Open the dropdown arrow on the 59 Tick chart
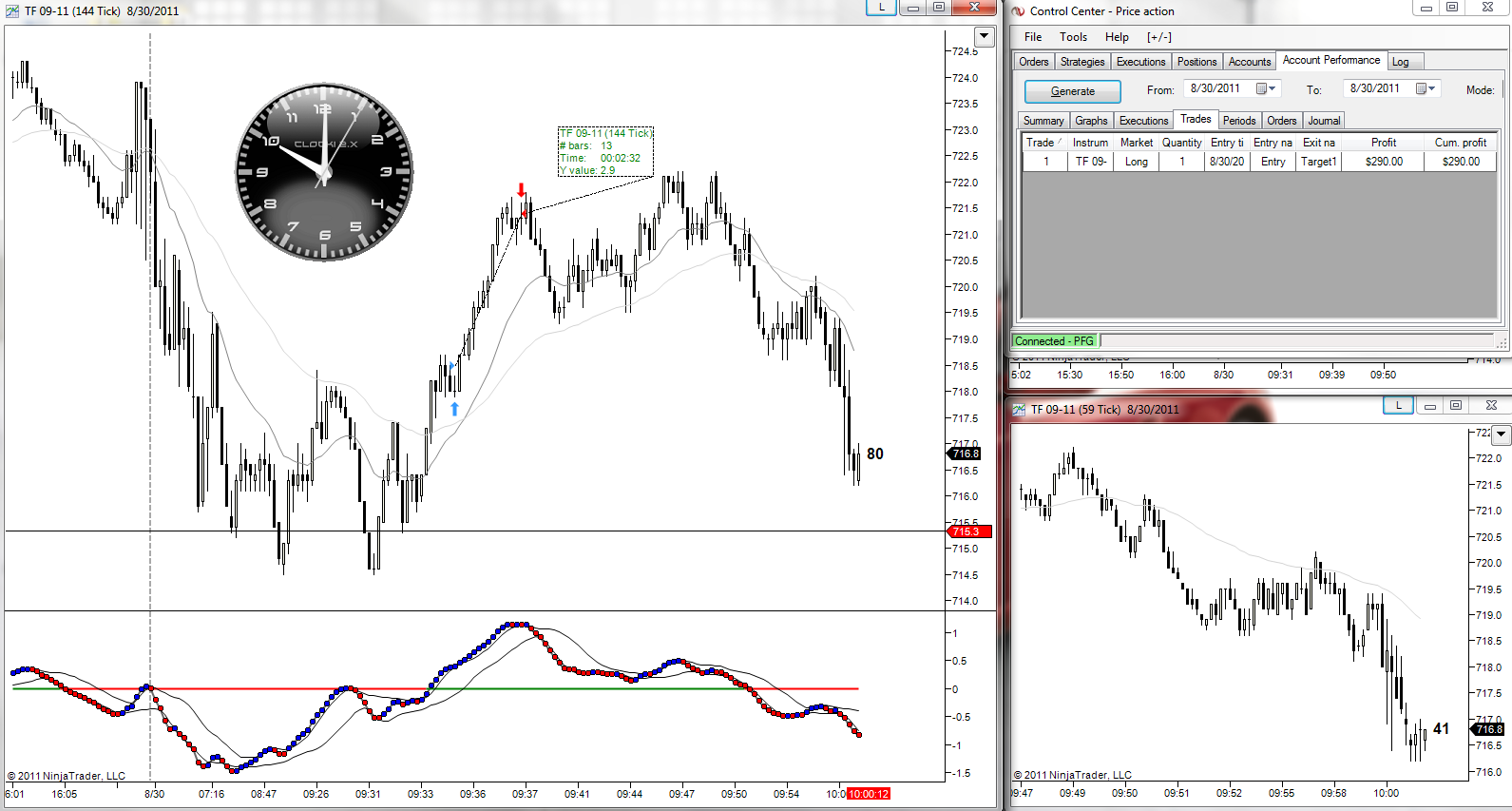The height and width of the screenshot is (811, 1512). [1502, 434]
